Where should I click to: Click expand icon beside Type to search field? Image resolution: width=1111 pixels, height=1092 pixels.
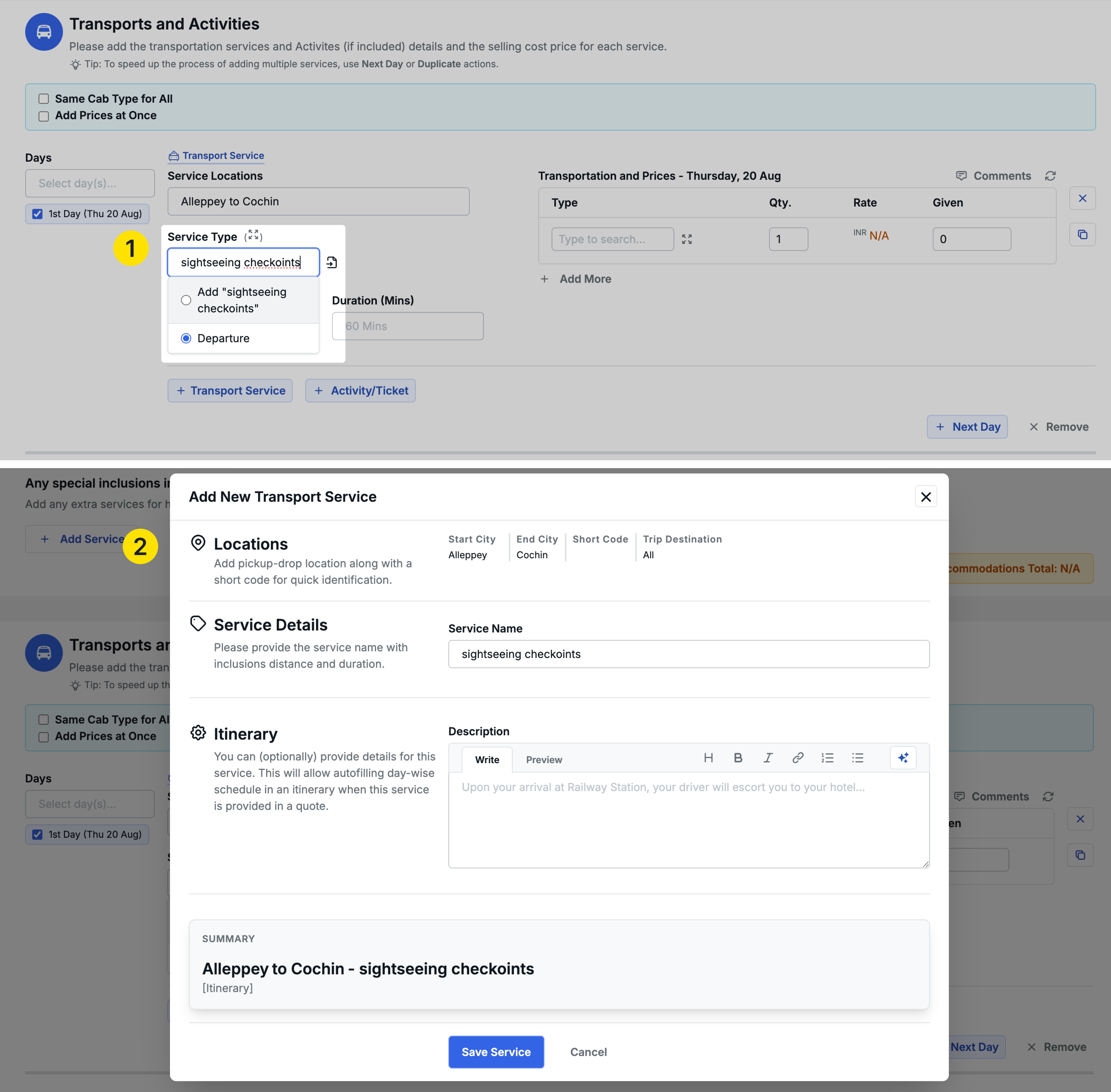[687, 239]
